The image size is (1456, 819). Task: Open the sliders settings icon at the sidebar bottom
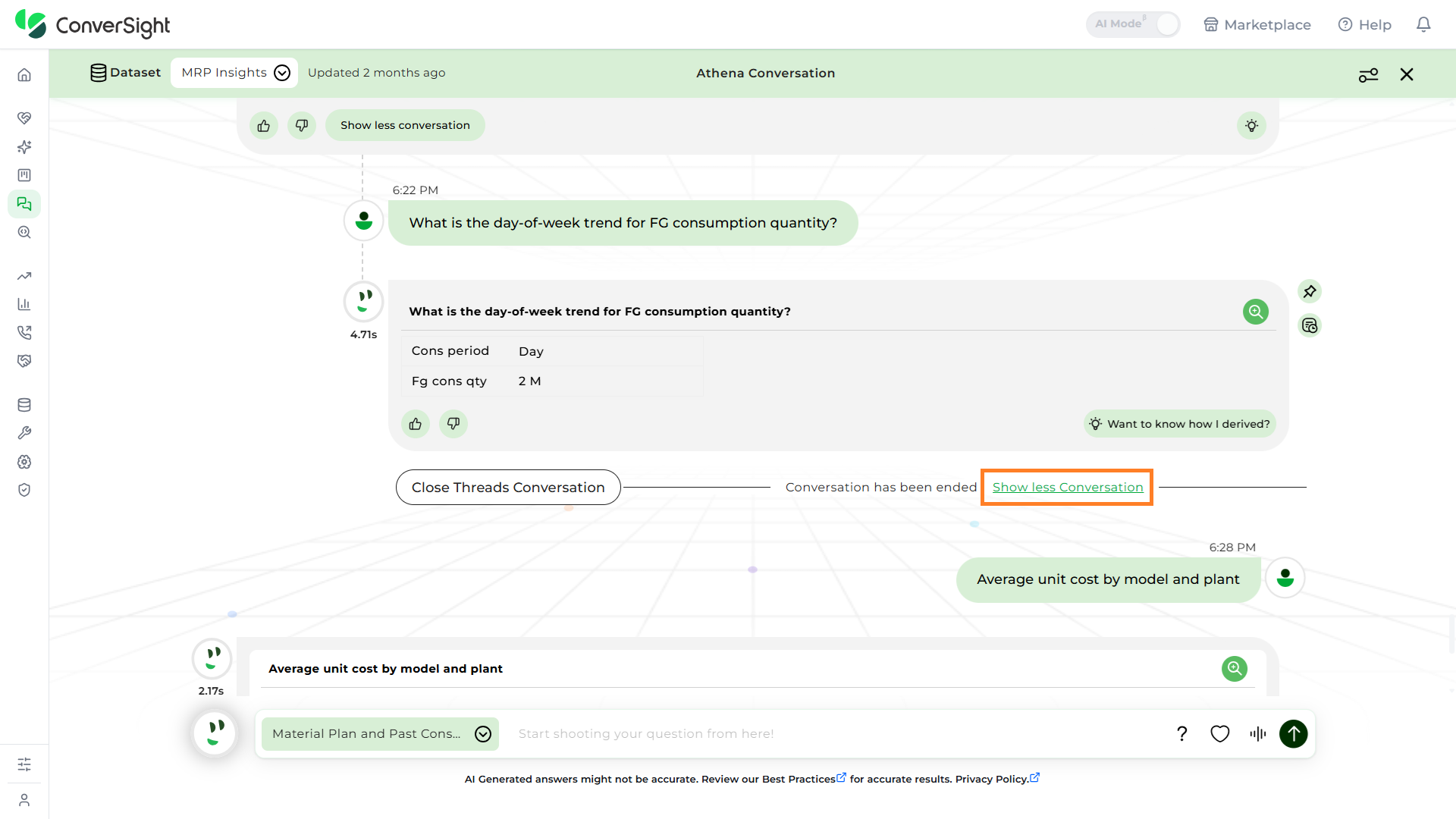pos(24,764)
